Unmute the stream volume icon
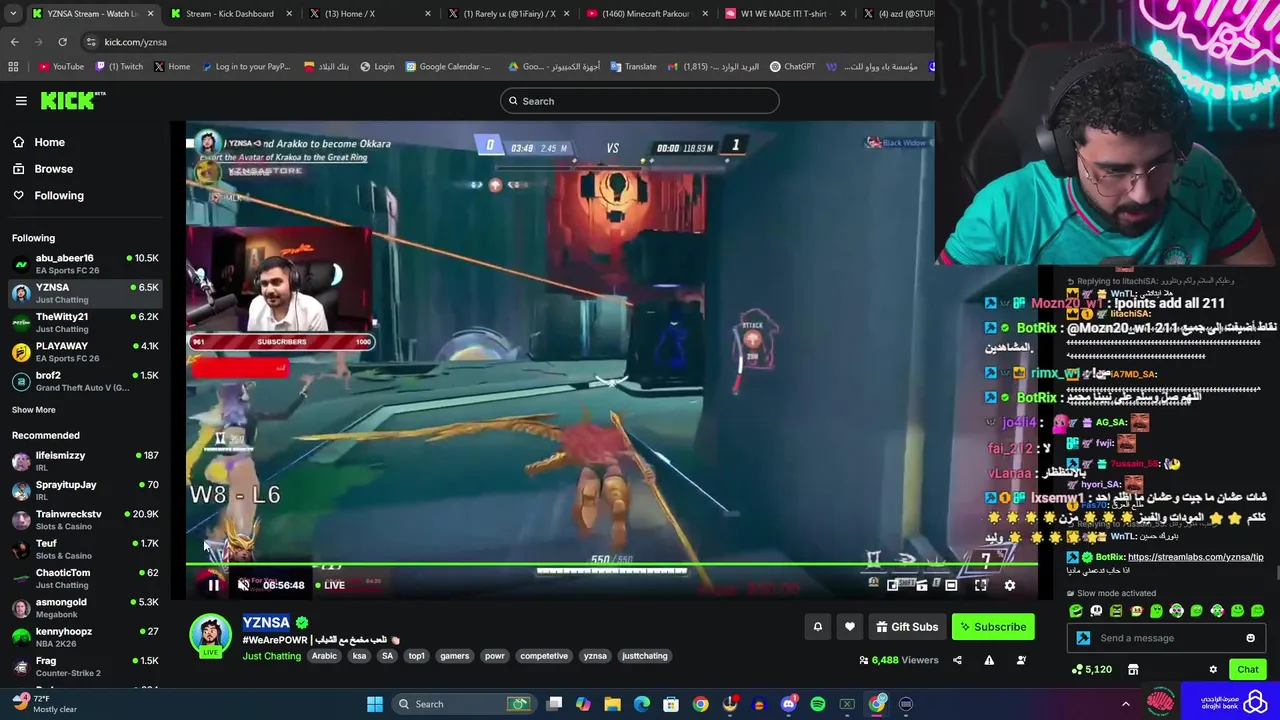The height and width of the screenshot is (720, 1280). pyautogui.click(x=243, y=585)
